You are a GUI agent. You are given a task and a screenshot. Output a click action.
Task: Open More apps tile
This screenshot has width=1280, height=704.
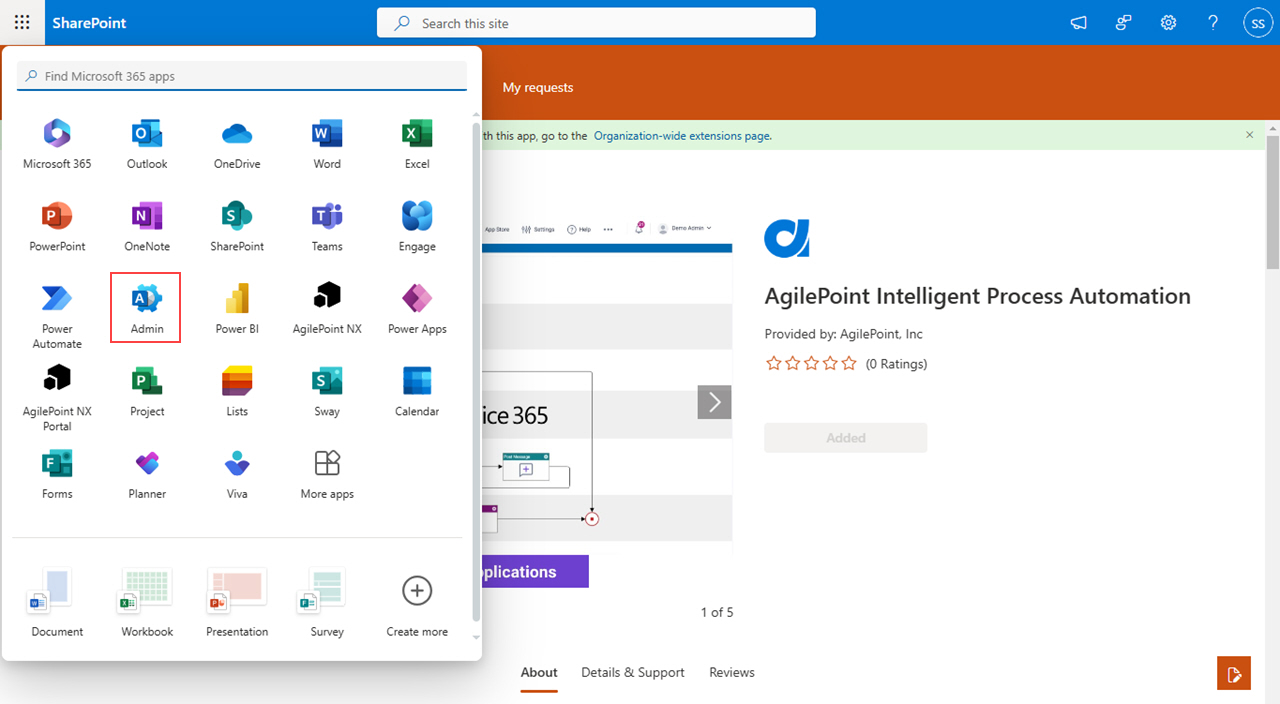click(x=327, y=474)
